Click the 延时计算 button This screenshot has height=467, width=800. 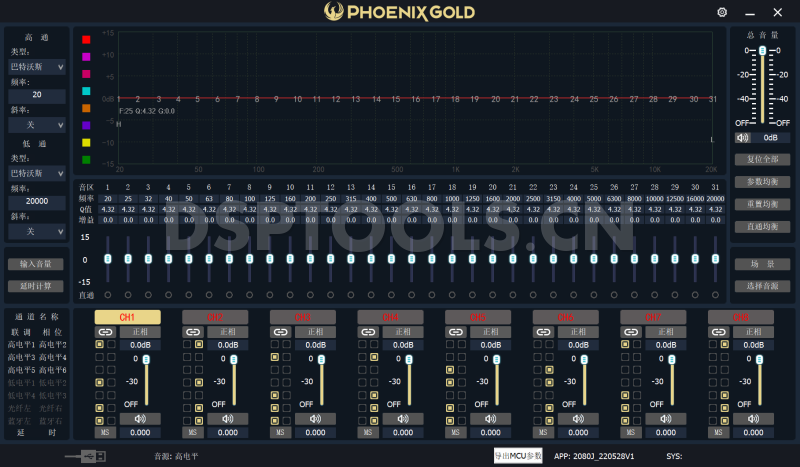36,286
